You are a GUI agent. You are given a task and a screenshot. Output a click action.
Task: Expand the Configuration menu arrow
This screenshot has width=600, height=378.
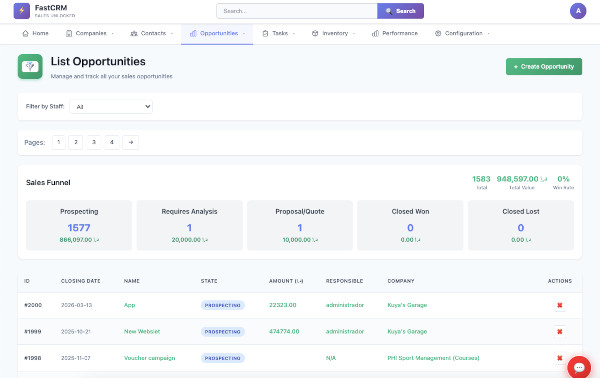click(489, 34)
